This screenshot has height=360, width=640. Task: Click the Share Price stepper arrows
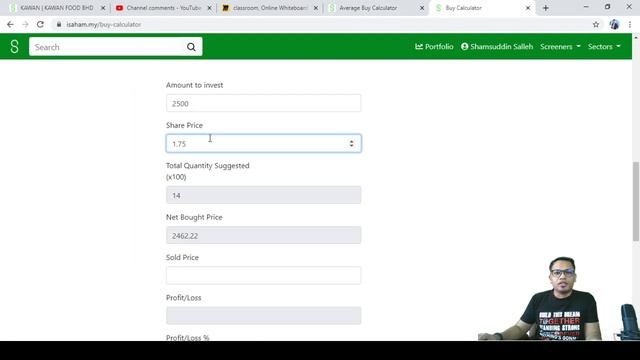(351, 144)
